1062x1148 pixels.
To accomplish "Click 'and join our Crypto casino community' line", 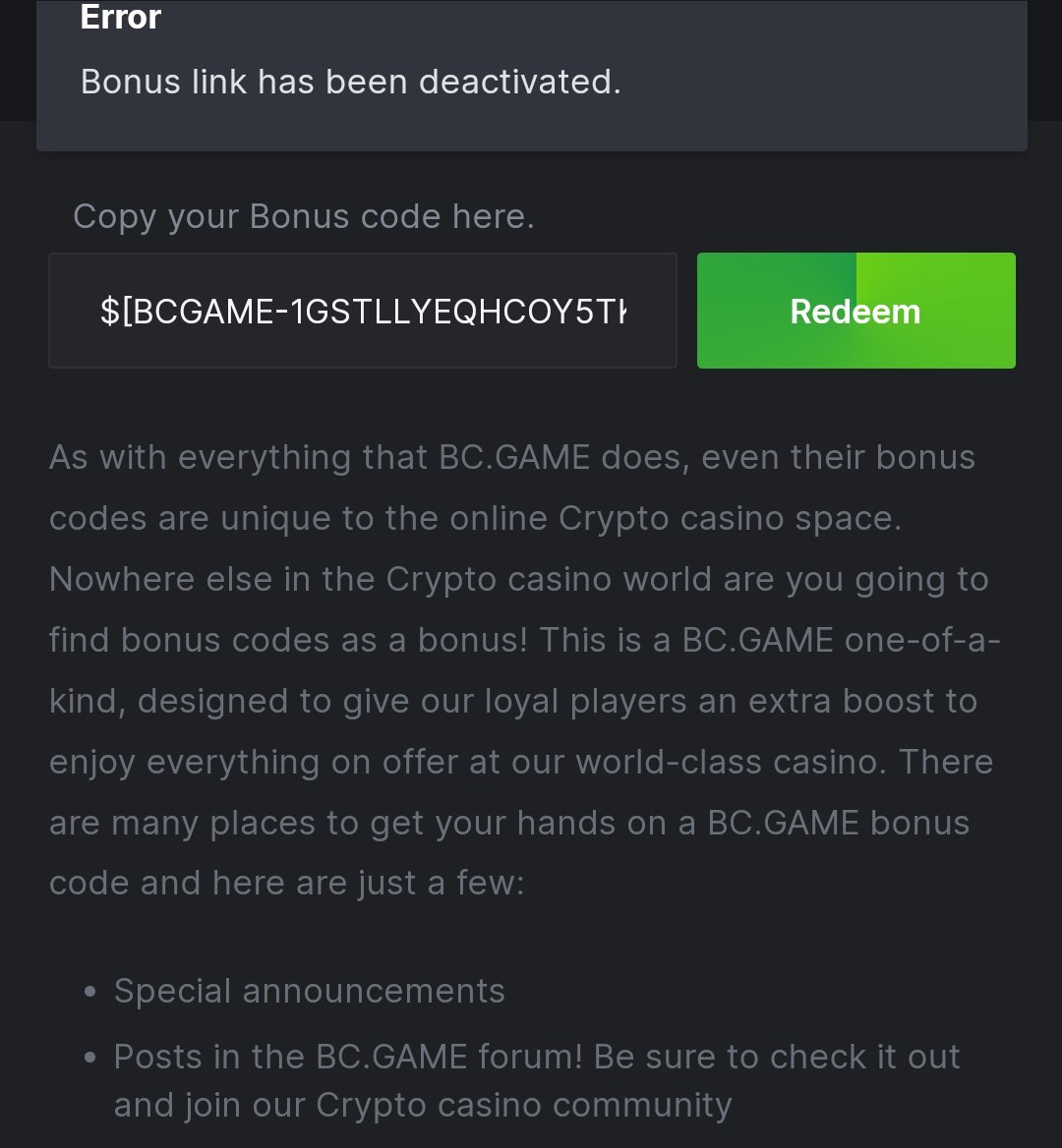I will [423, 1105].
